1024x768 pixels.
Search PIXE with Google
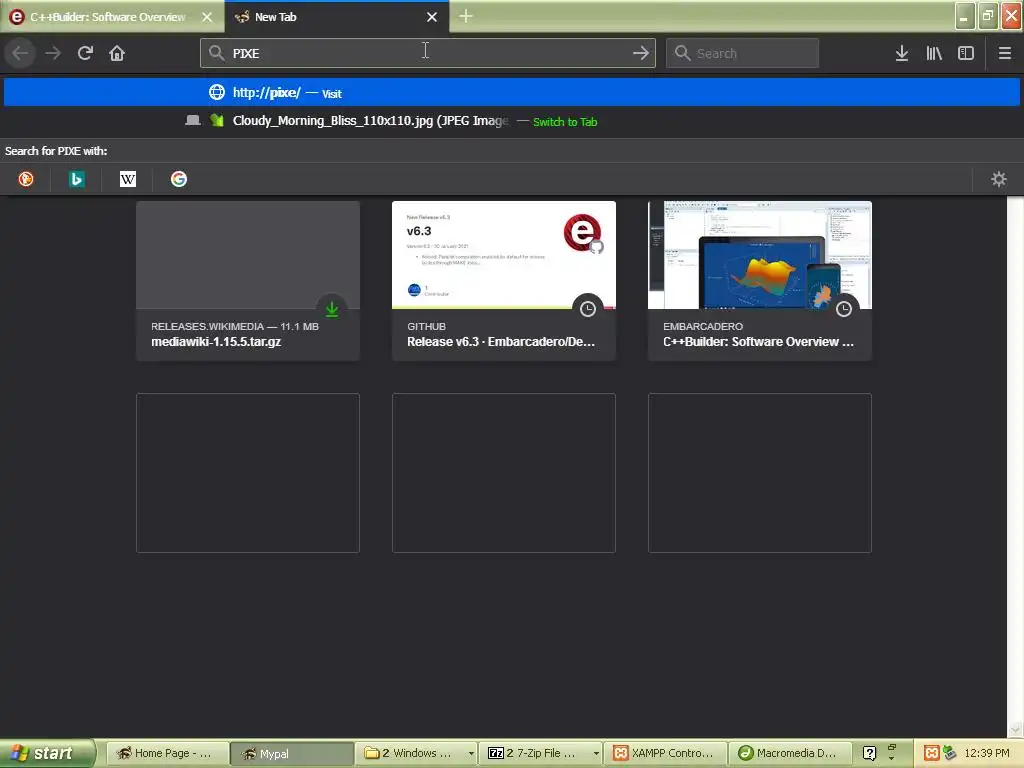coord(178,179)
